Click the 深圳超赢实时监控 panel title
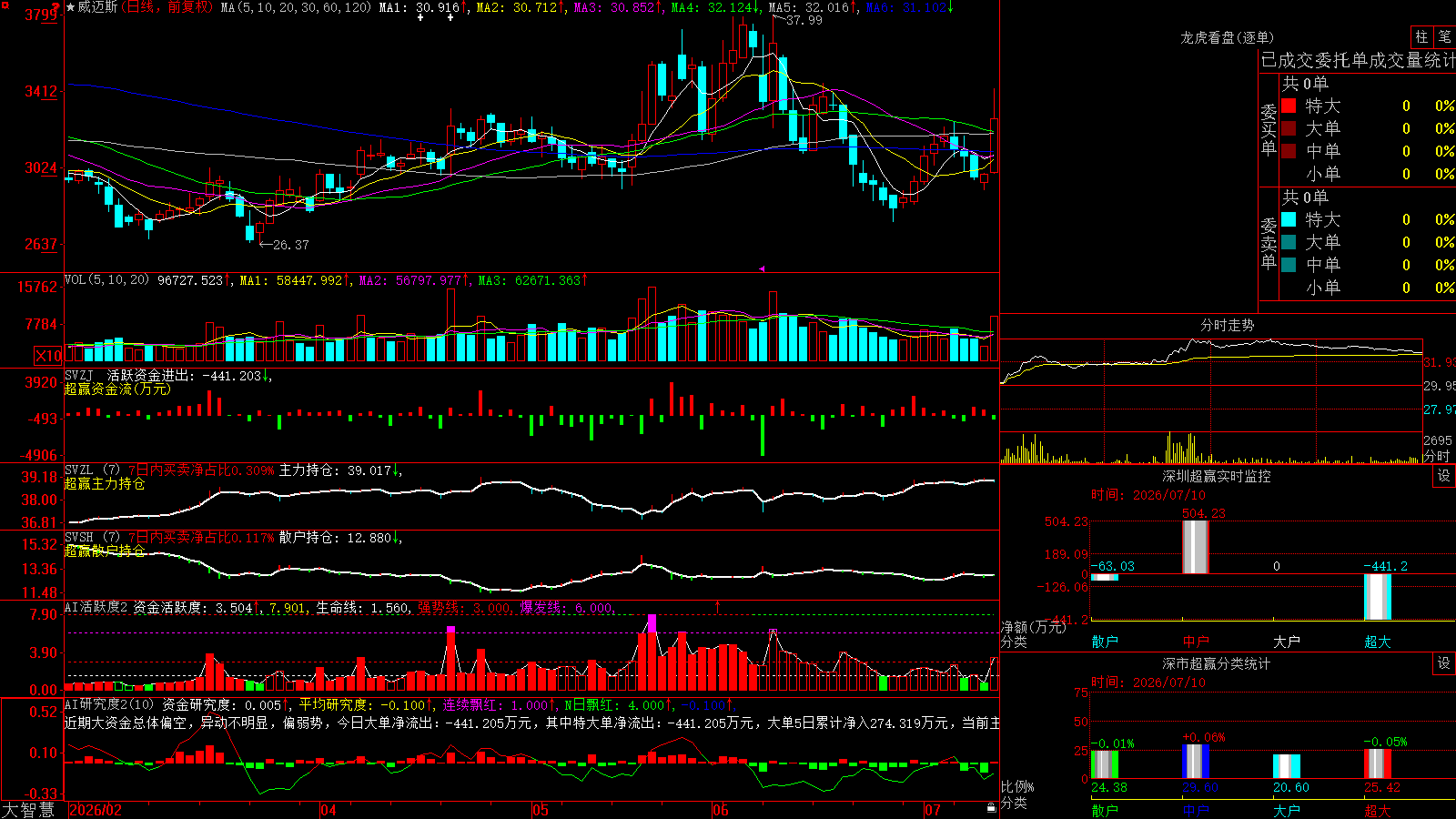The width and height of the screenshot is (1456, 819). [x=1217, y=476]
